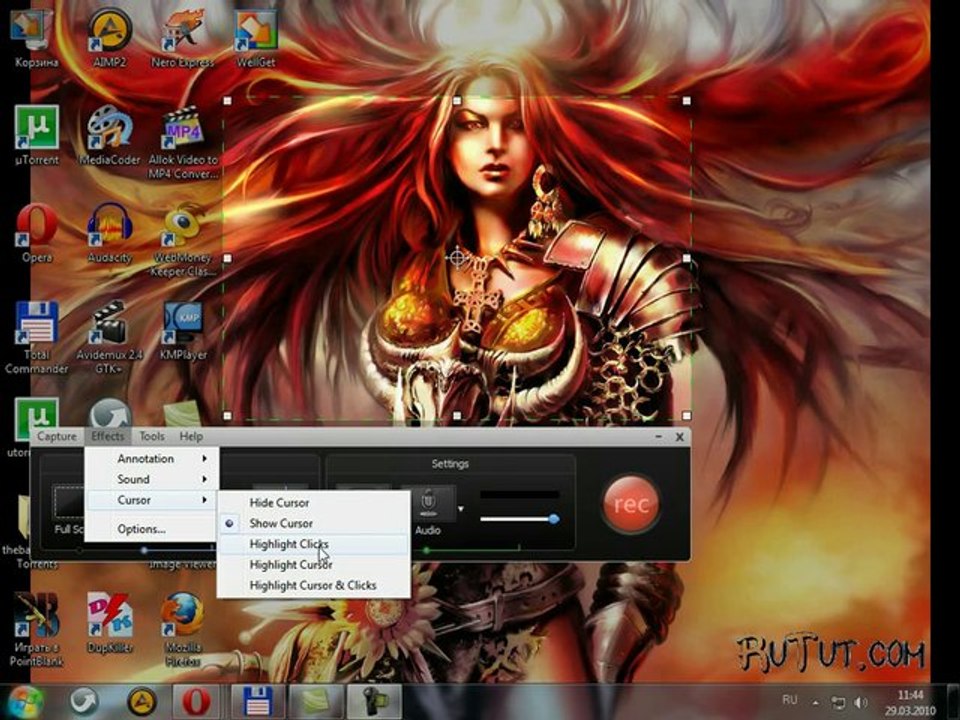Adjust the audio volume slider handle
The height and width of the screenshot is (720, 960).
click(x=553, y=519)
